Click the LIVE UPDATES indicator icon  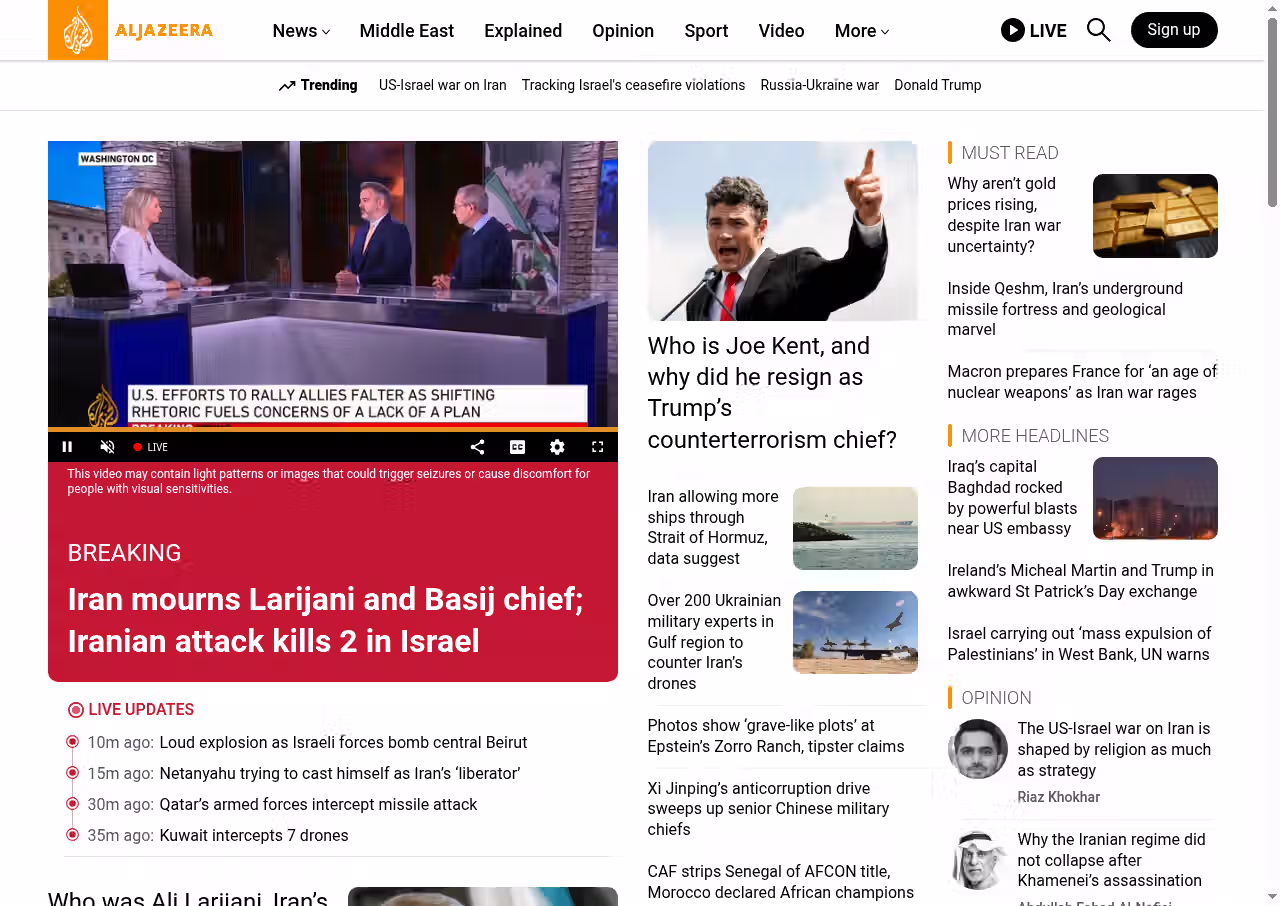[x=76, y=710]
